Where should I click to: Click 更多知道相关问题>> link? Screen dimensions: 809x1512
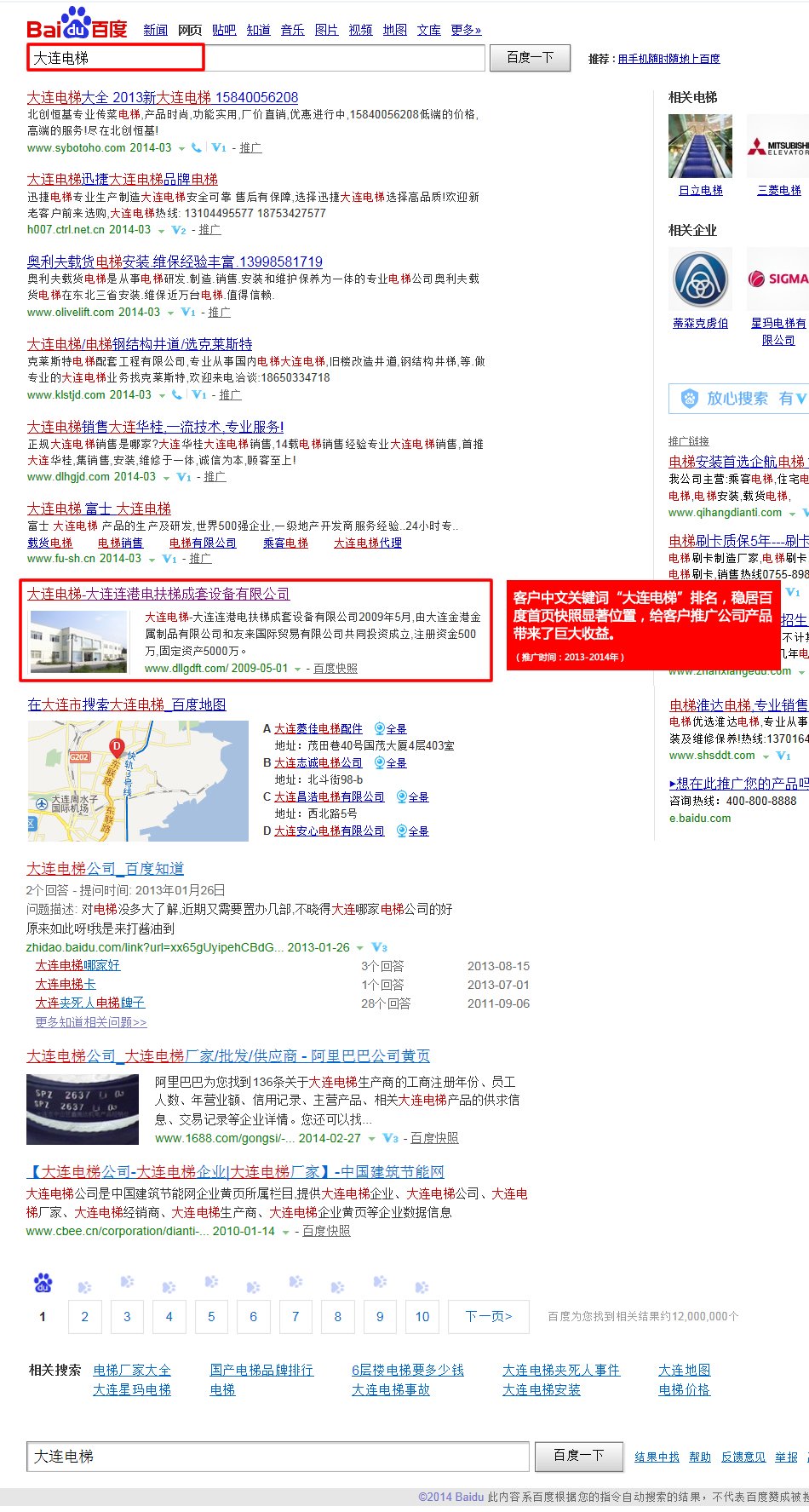pyautogui.click(x=91, y=1022)
